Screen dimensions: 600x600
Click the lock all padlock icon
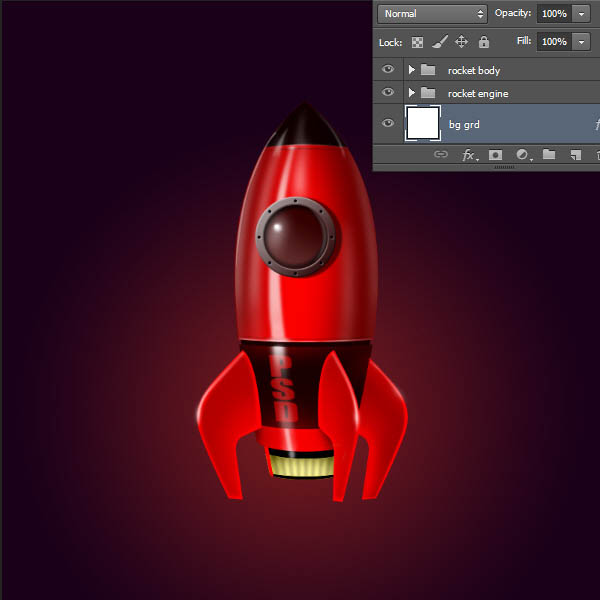point(484,42)
